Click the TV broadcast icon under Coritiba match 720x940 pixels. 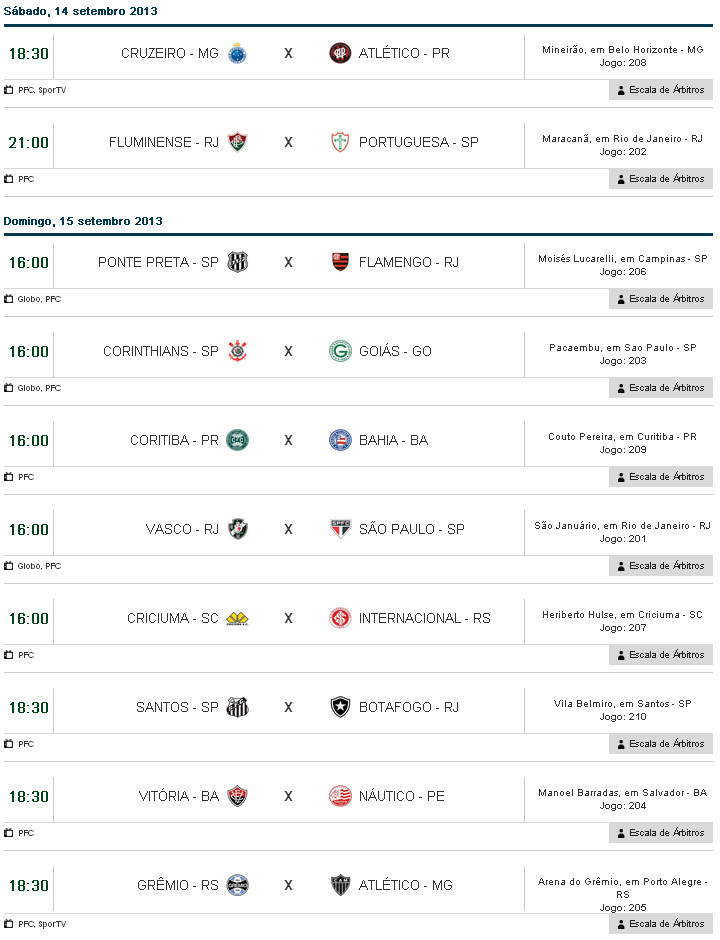(9, 477)
